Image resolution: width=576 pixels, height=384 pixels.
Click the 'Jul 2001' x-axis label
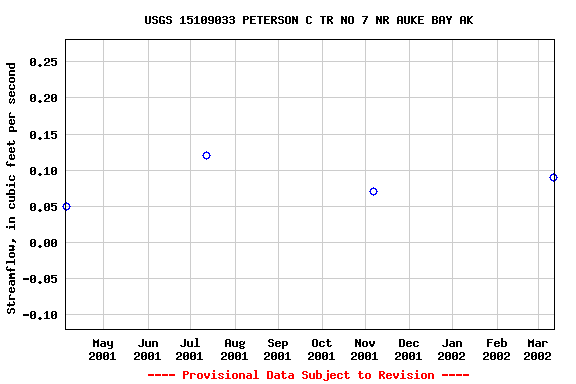190,349
